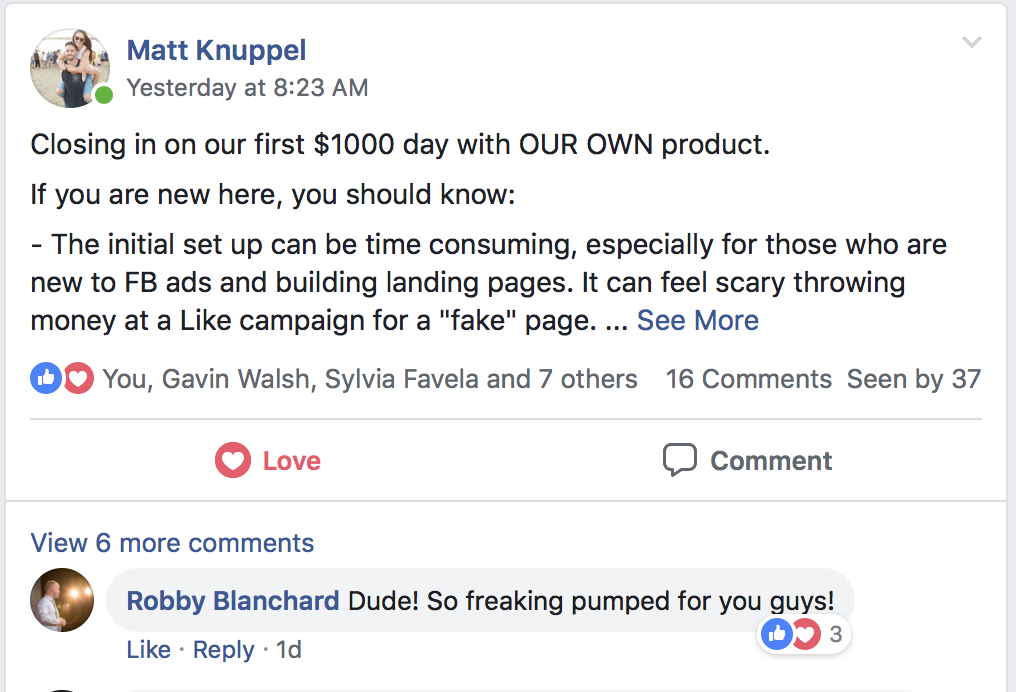Expand the post with See More
Viewport: 1016px width, 692px height.
click(x=697, y=320)
